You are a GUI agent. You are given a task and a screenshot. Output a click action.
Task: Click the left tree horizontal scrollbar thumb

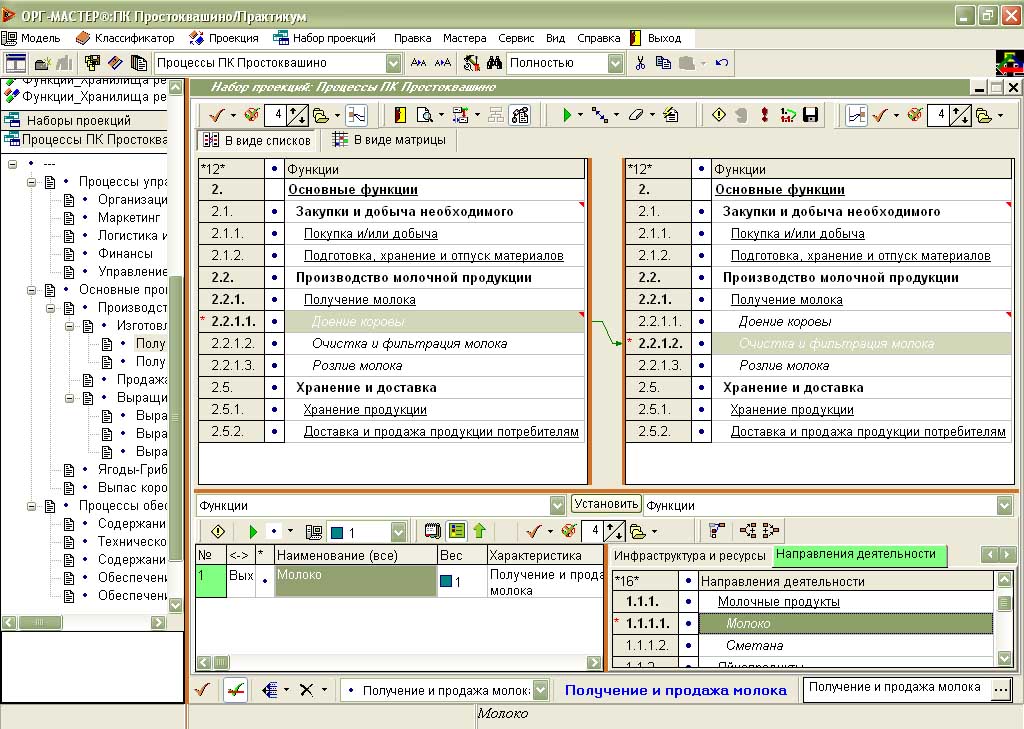[39, 623]
